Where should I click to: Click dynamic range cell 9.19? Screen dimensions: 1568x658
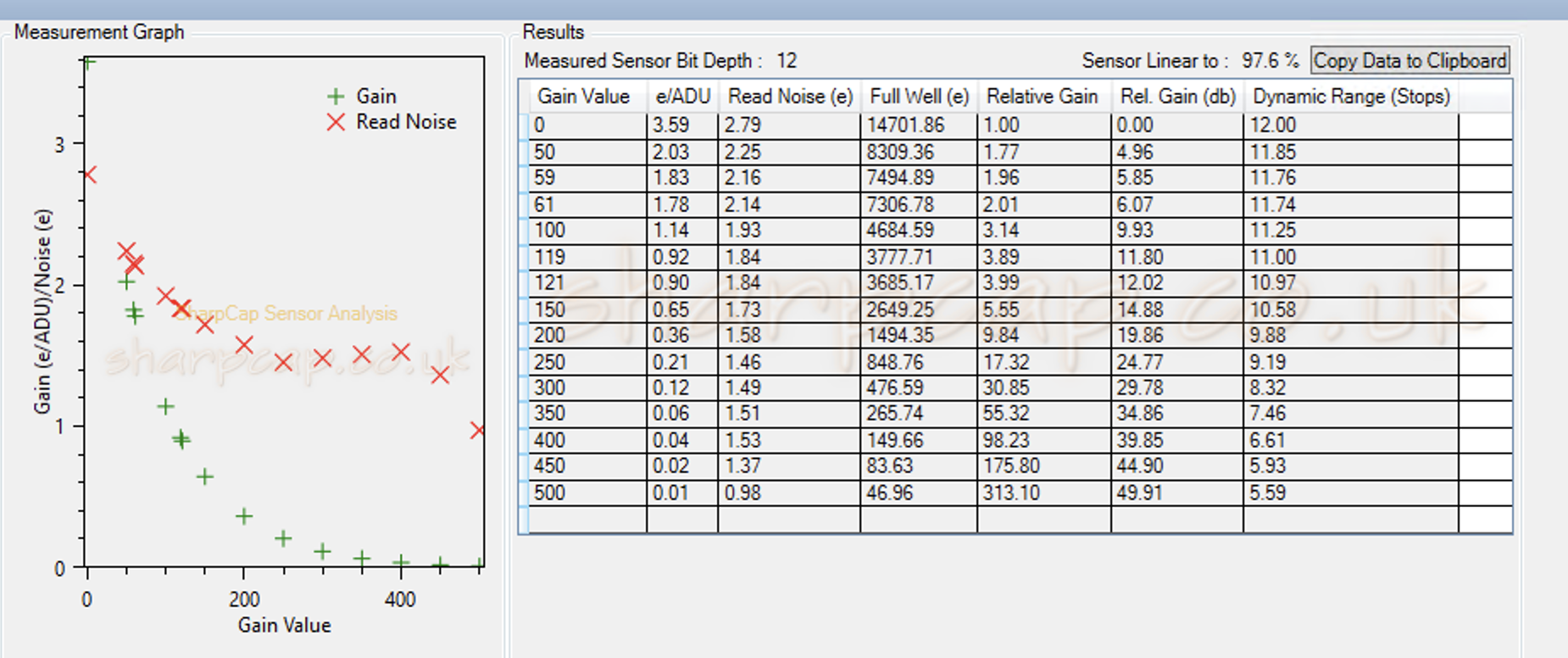click(x=1351, y=363)
